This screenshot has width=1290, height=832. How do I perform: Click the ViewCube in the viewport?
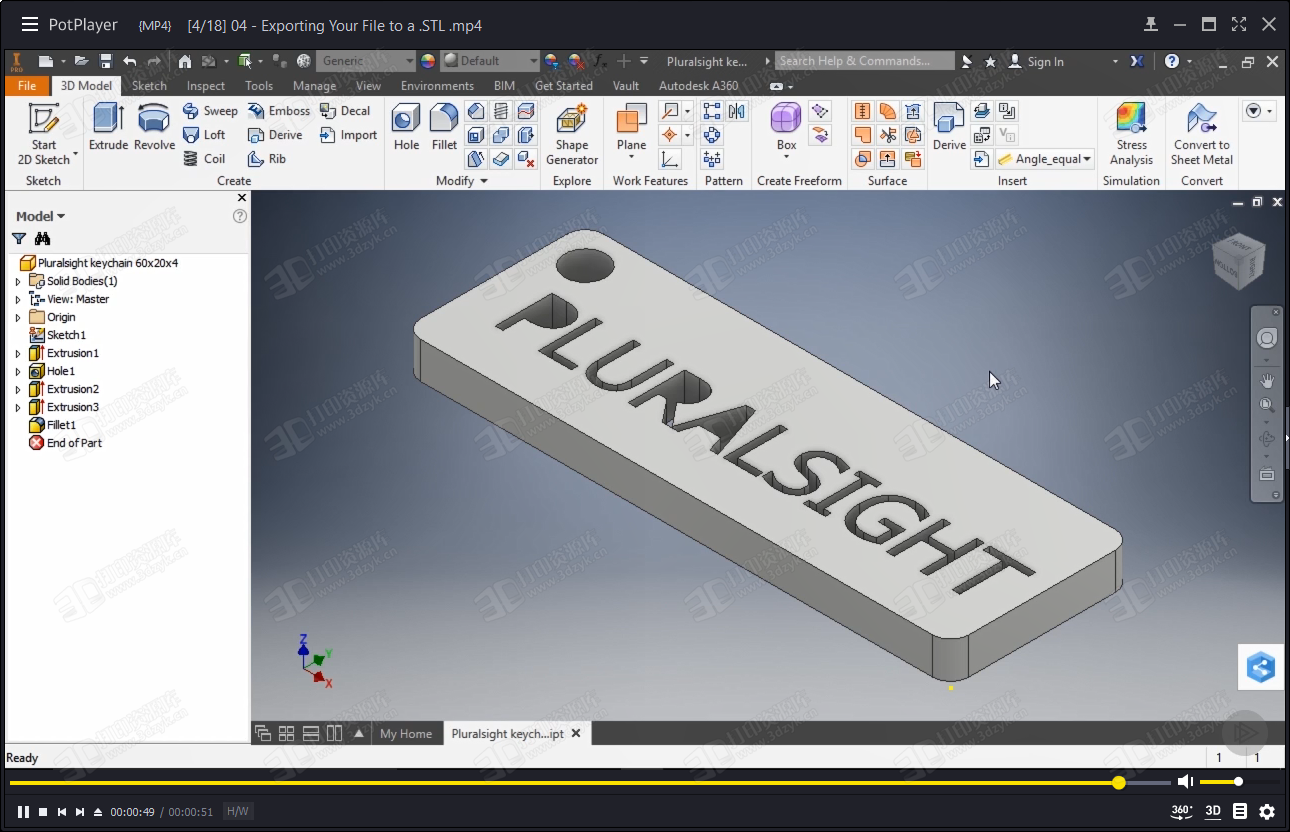pos(1238,261)
